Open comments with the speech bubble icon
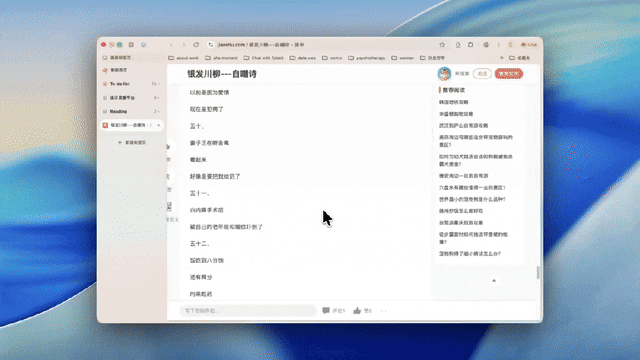This screenshot has width=640, height=360. 326,311
